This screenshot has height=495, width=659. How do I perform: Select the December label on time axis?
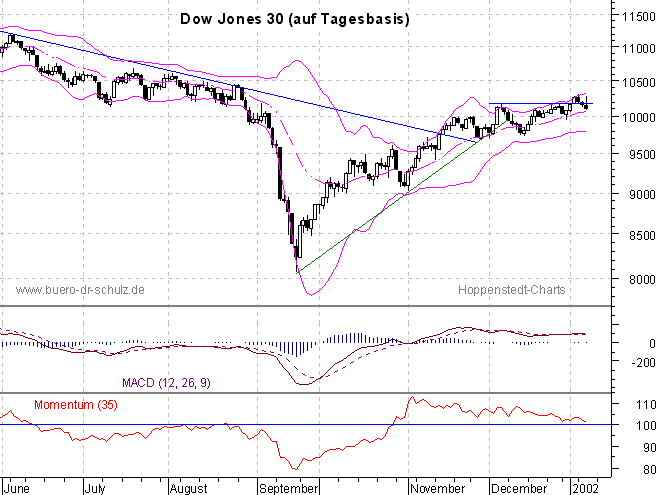click(x=519, y=489)
